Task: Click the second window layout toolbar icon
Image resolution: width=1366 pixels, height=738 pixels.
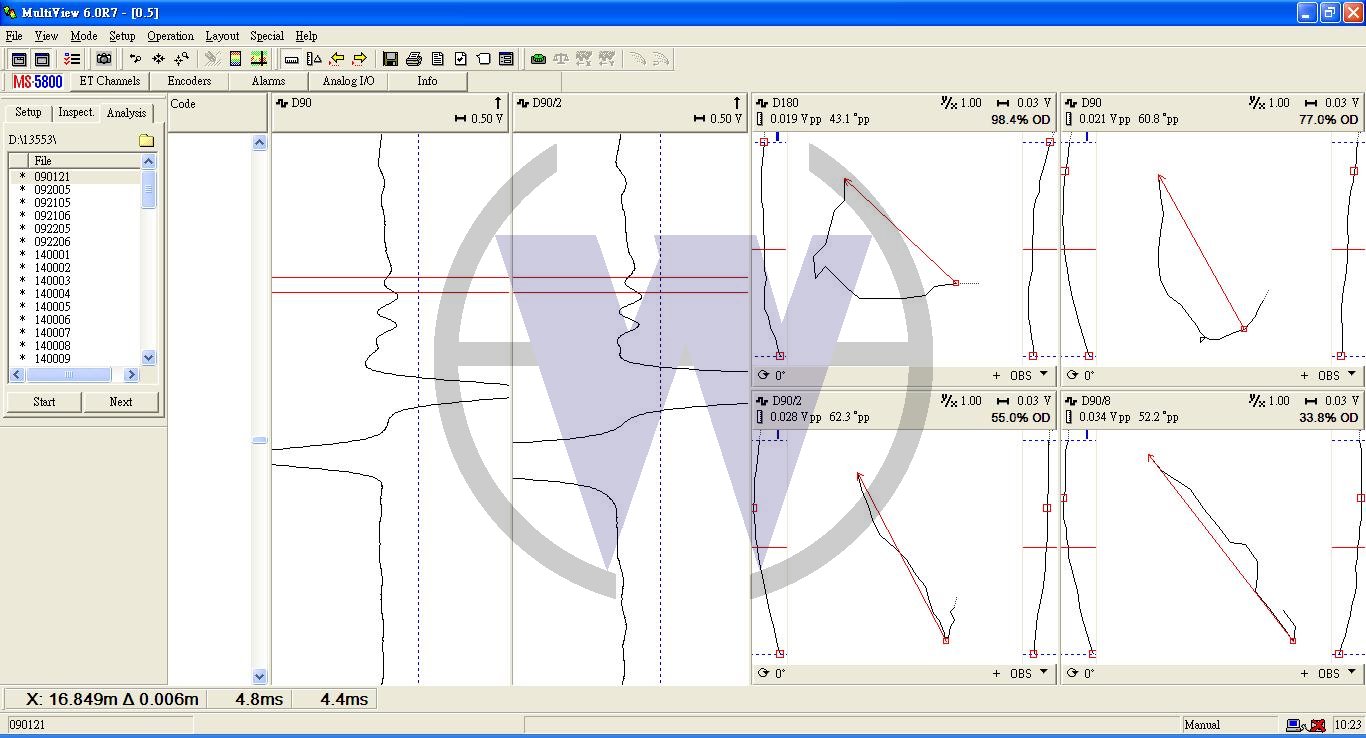Action: (42, 59)
